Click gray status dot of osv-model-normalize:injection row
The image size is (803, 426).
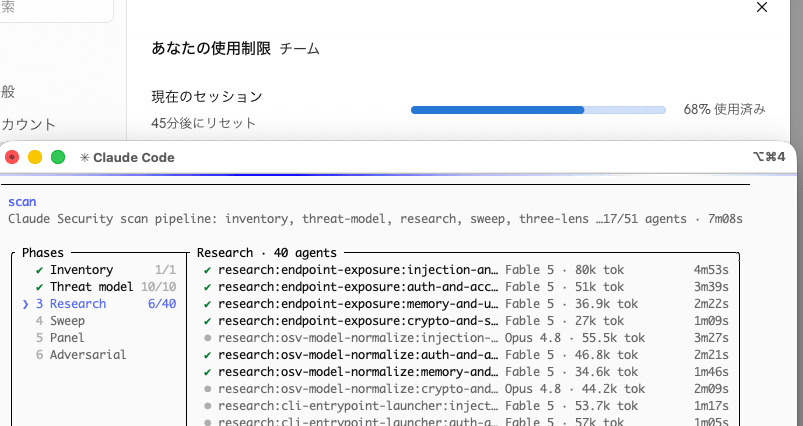(207, 338)
